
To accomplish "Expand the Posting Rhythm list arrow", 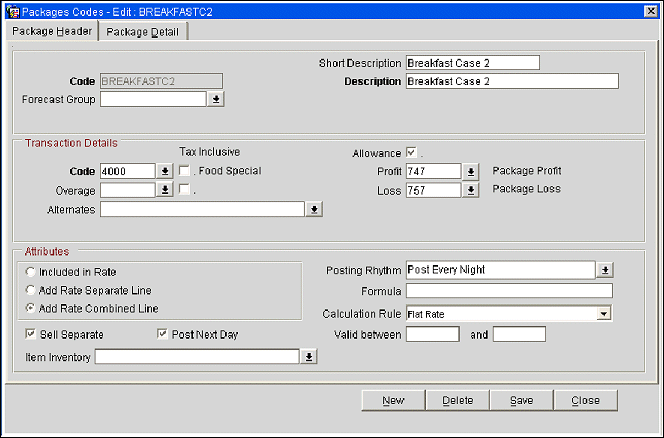I will click(x=604, y=270).
